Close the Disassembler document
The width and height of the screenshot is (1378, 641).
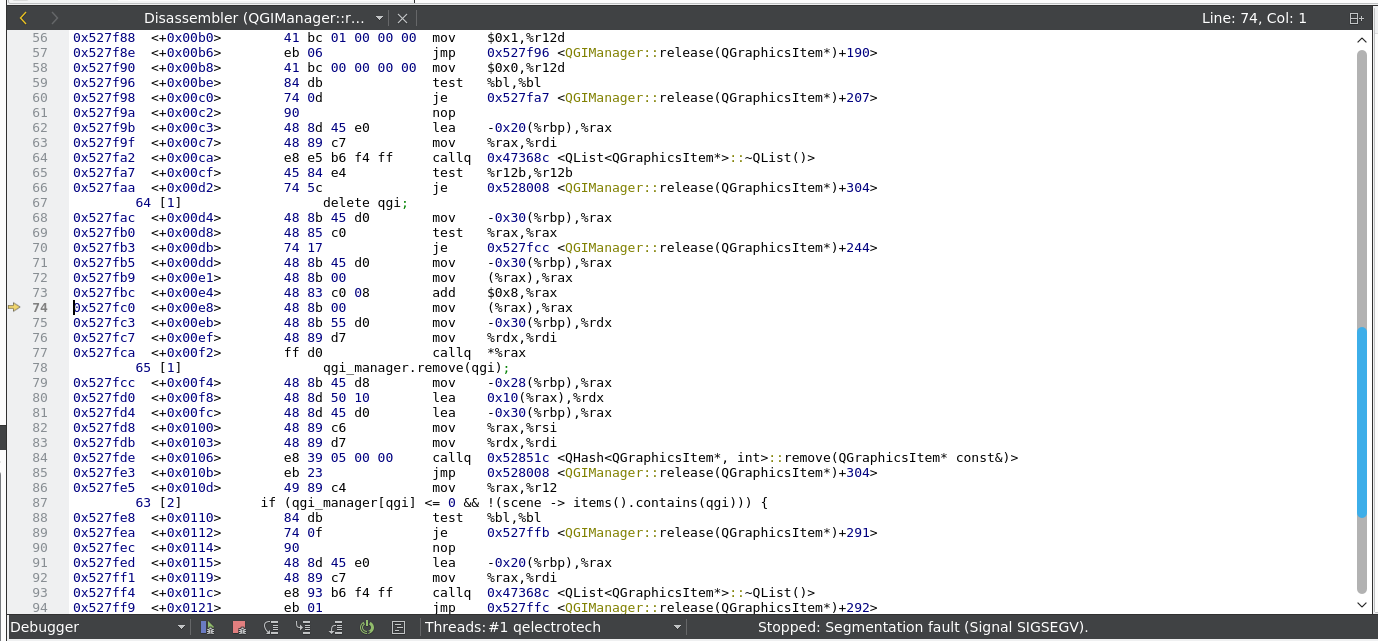402,18
